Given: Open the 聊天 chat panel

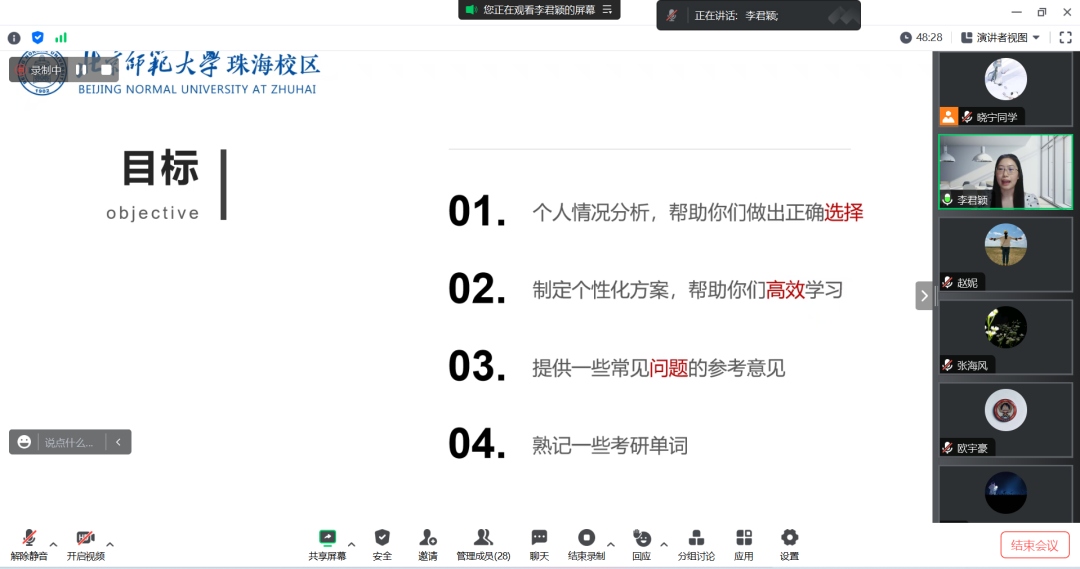Looking at the screenshot, I should (x=539, y=544).
